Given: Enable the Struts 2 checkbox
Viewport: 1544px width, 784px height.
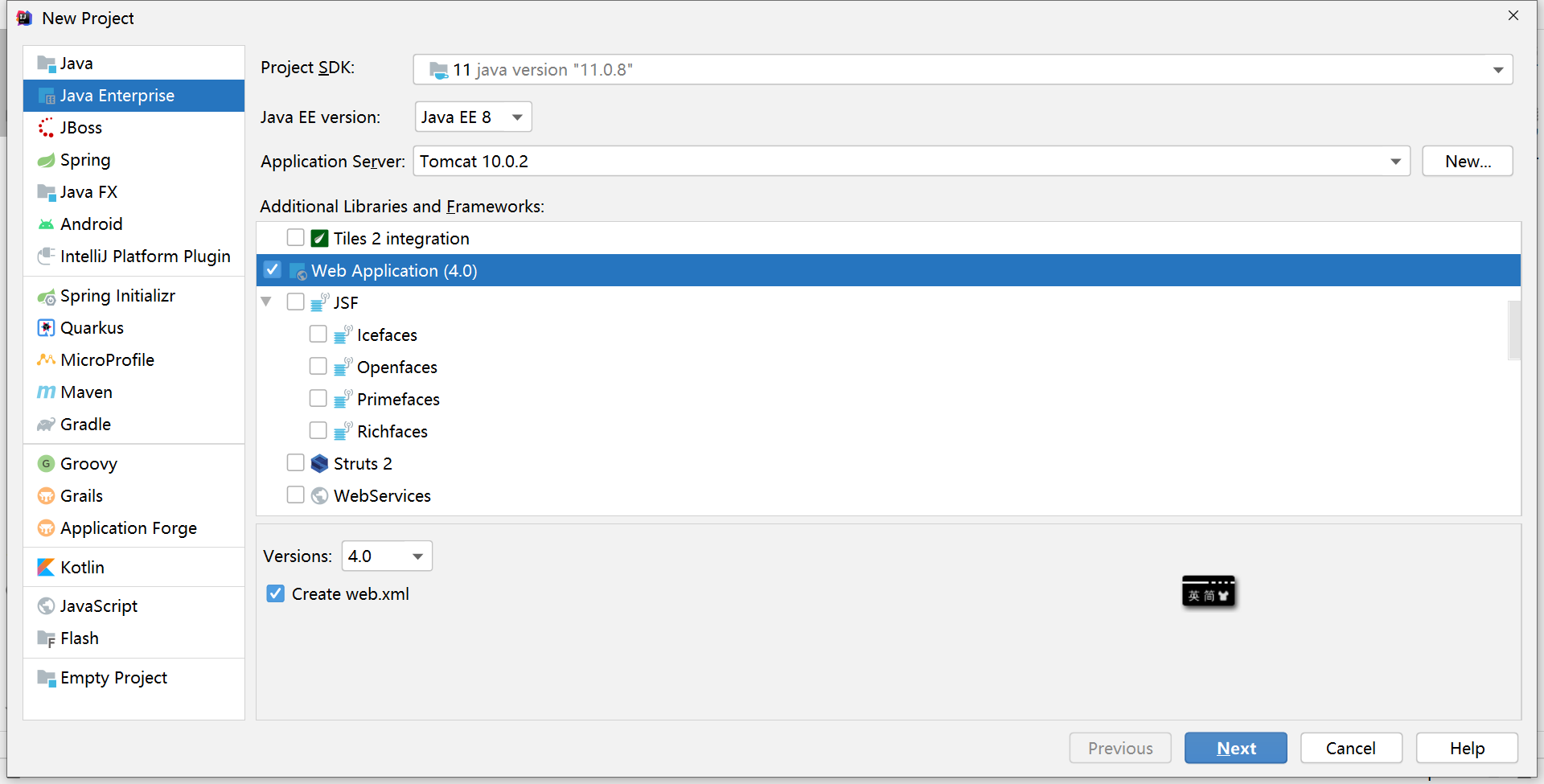Looking at the screenshot, I should pos(296,463).
